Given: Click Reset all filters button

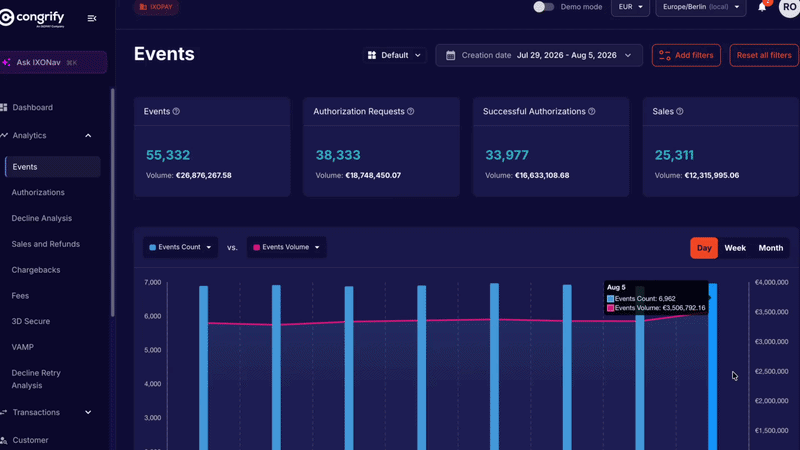Looking at the screenshot, I should point(764,55).
